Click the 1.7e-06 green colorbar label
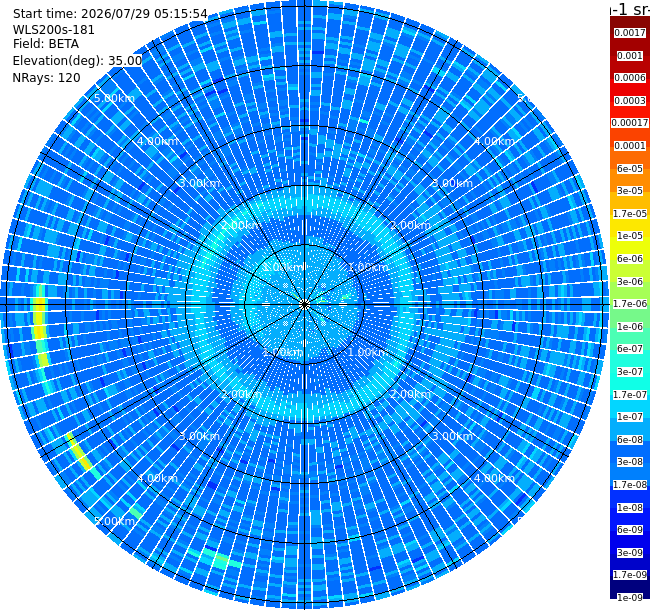 [630, 304]
